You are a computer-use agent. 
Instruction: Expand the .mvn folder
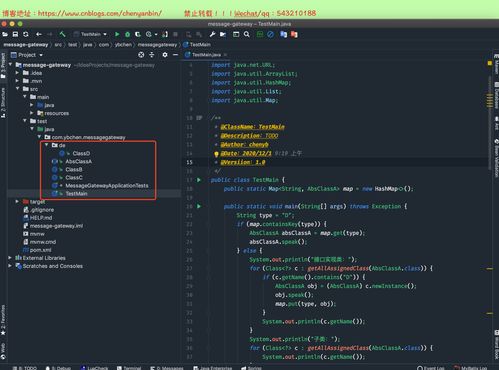pos(17,81)
